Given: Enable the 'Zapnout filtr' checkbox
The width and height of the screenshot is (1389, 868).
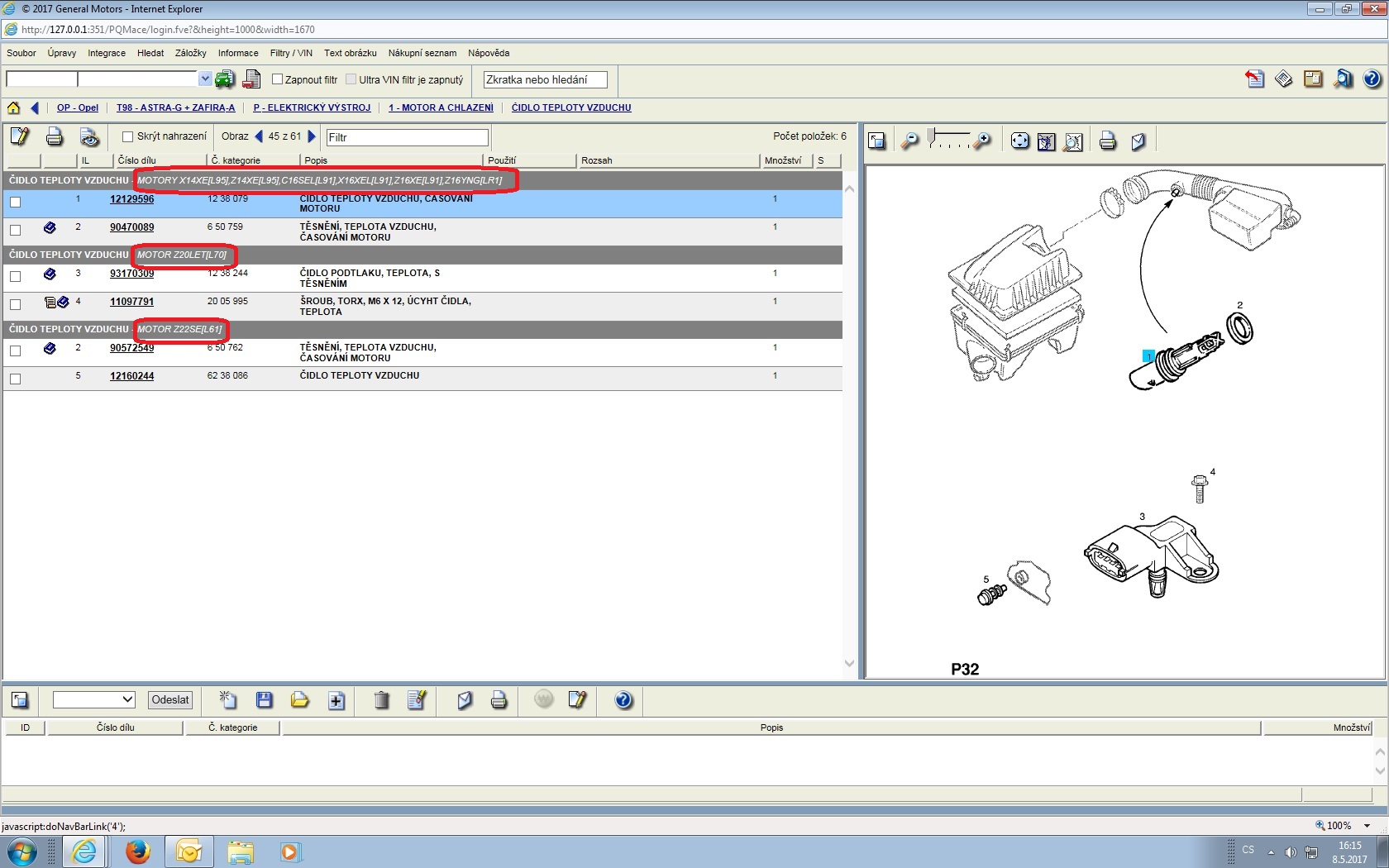Looking at the screenshot, I should 278,79.
